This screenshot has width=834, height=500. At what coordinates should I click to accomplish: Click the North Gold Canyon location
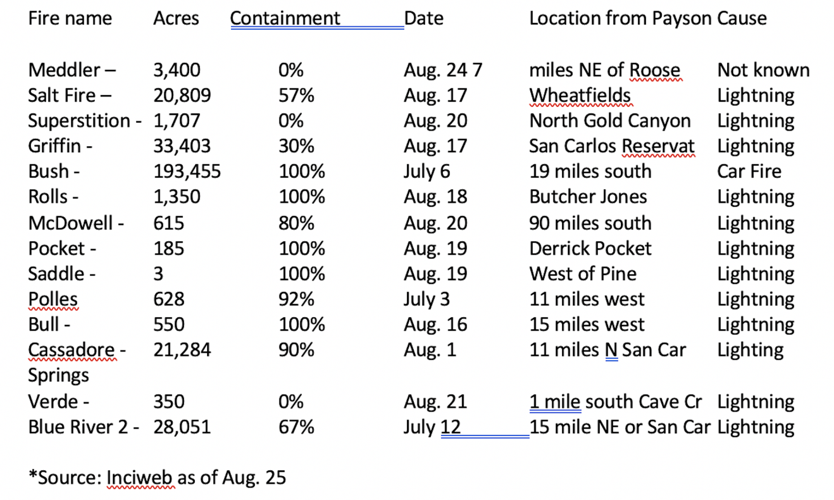(x=610, y=121)
